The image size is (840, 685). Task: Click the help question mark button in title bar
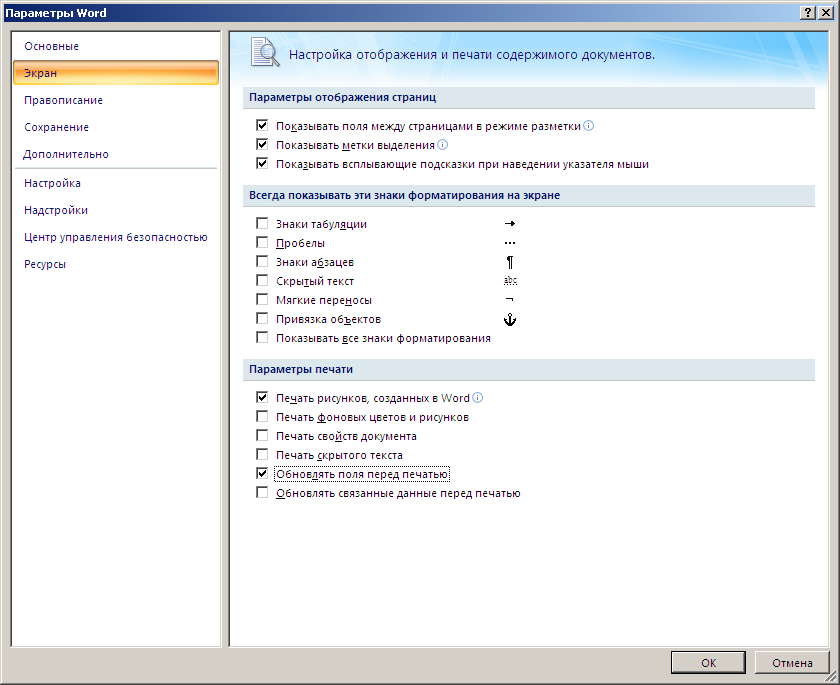click(x=808, y=12)
